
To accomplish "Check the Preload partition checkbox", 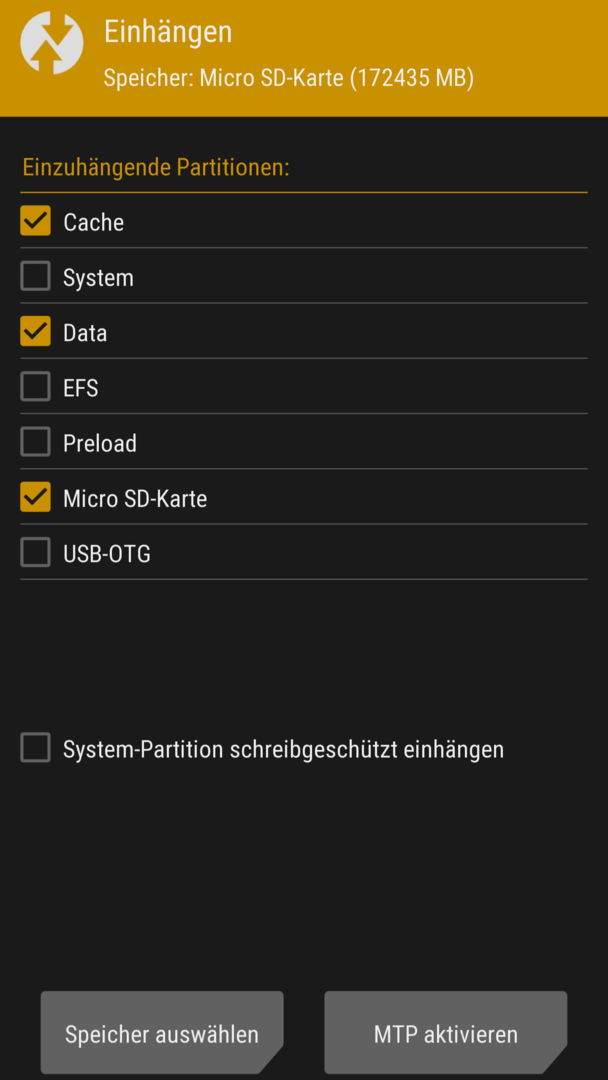I will [x=35, y=442].
